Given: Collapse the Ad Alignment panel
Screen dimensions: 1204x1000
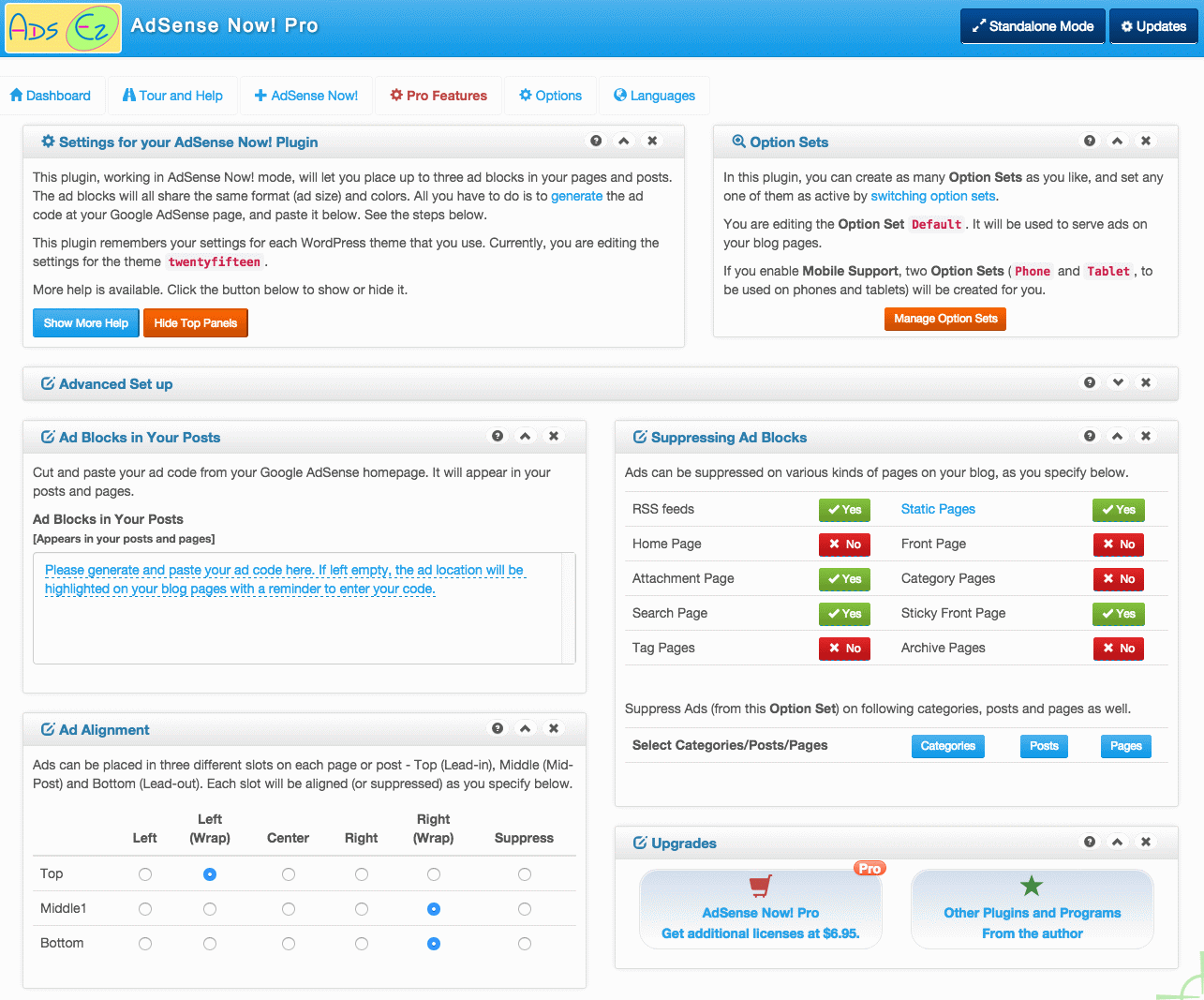Looking at the screenshot, I should click(x=526, y=728).
